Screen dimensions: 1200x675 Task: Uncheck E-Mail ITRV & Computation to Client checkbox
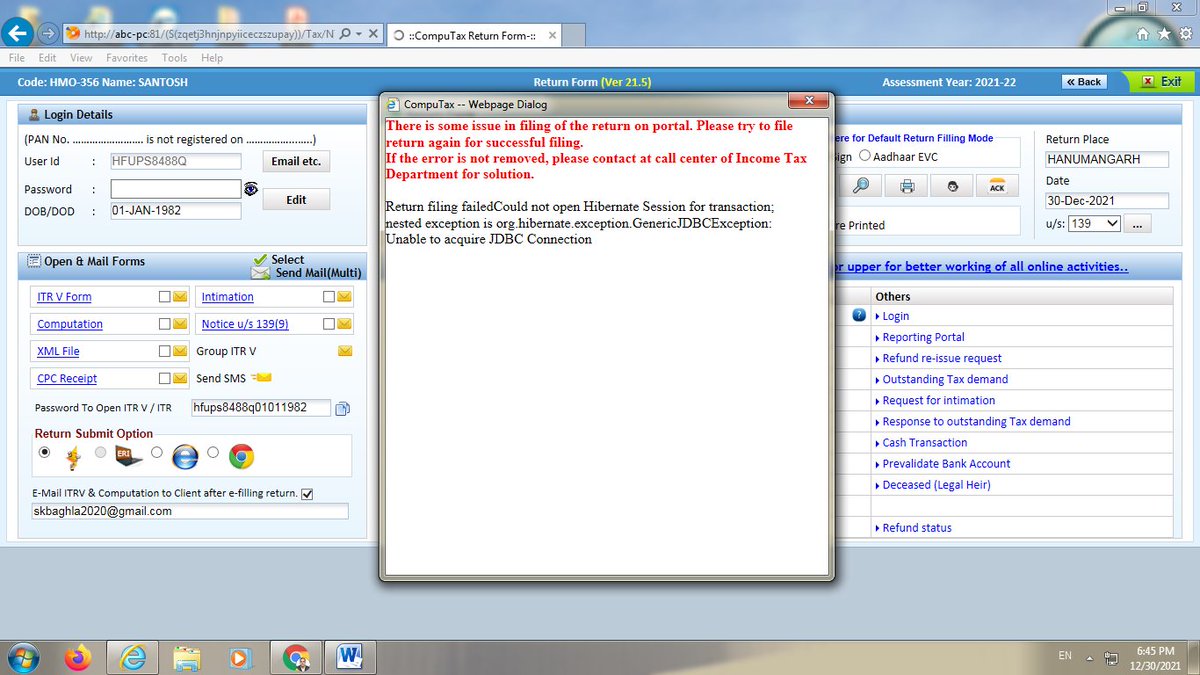point(307,494)
